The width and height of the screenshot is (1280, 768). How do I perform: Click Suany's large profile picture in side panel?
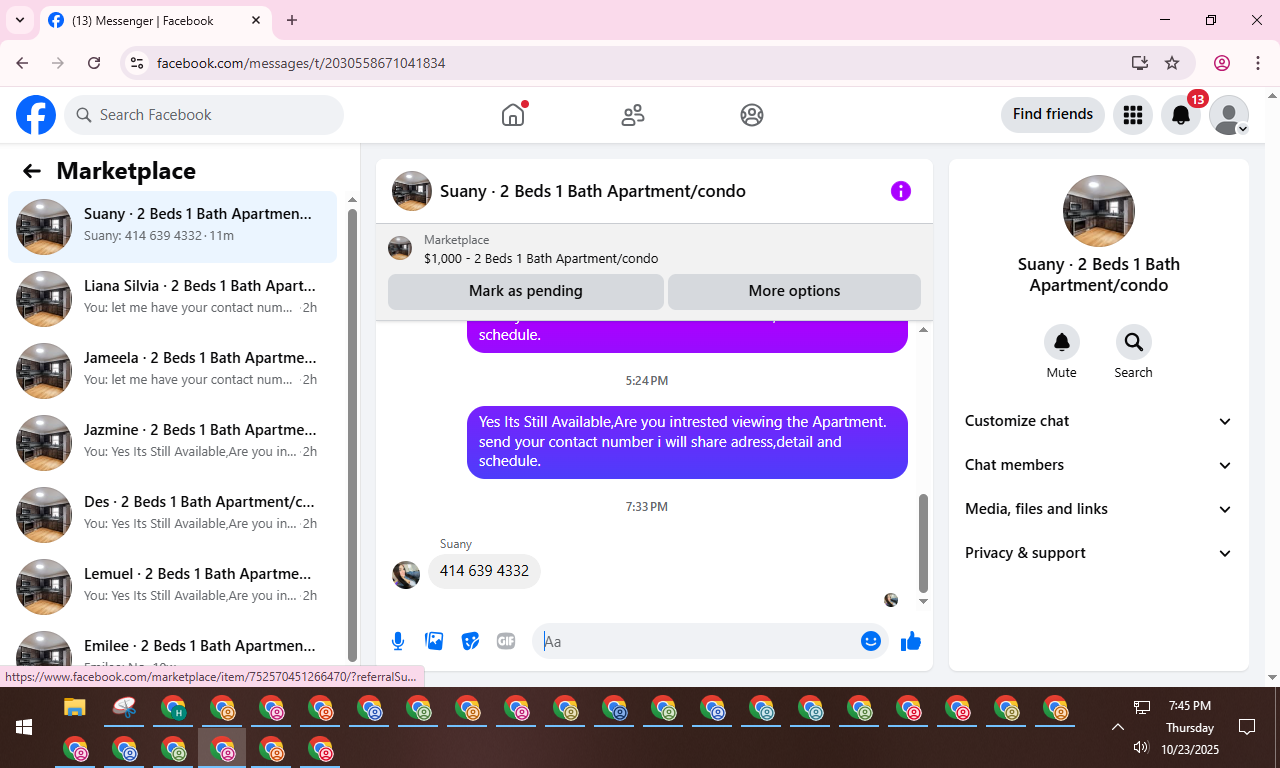(1099, 211)
